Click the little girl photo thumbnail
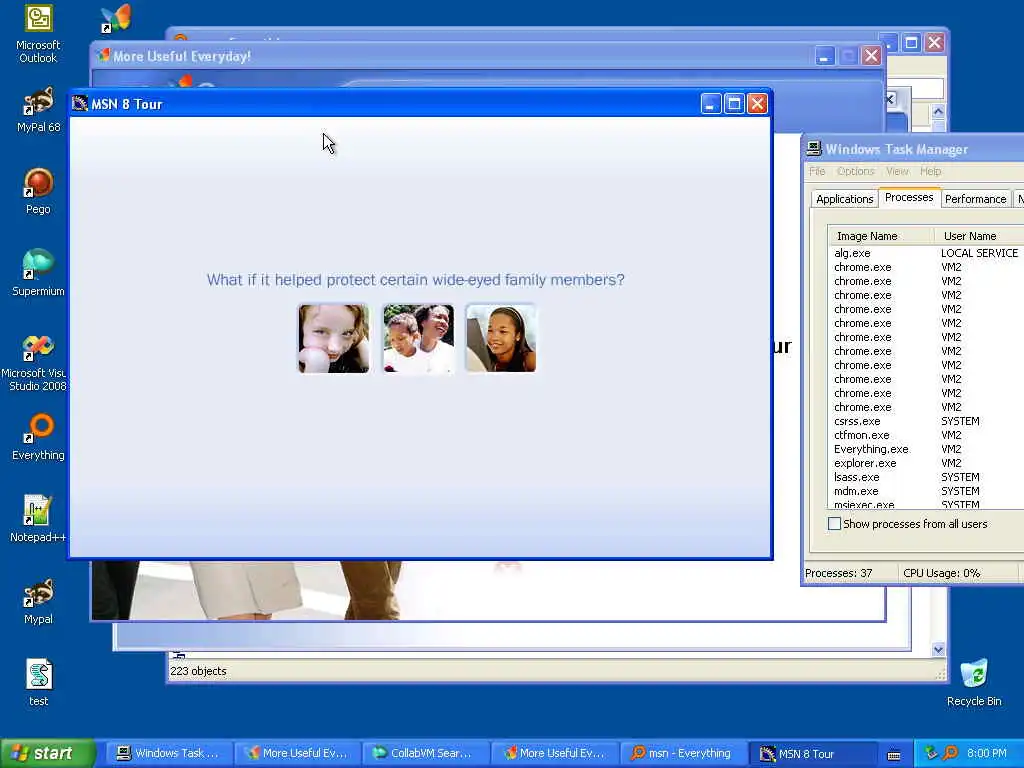This screenshot has width=1024, height=768. pos(334,338)
